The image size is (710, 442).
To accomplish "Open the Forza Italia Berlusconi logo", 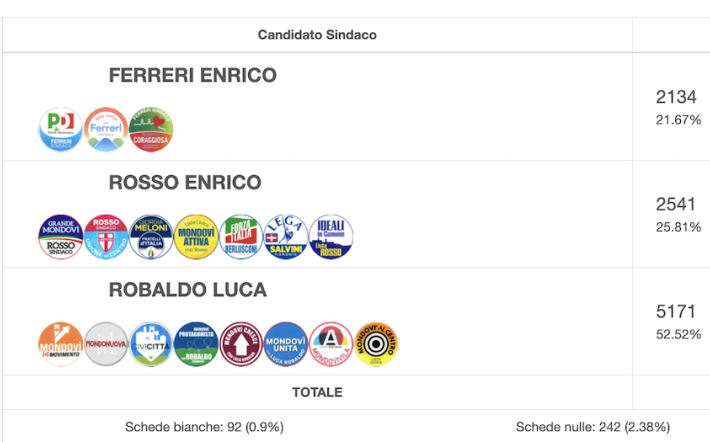I will tap(241, 236).
